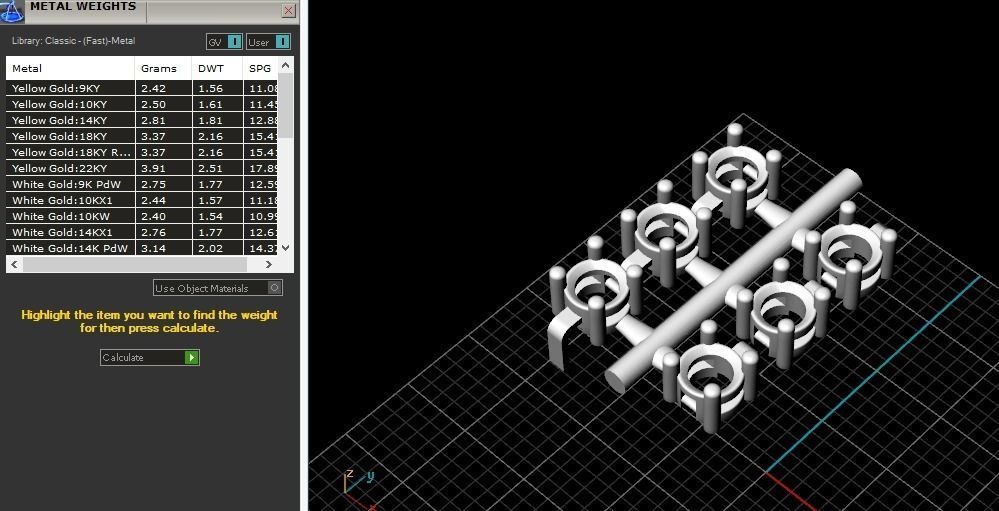This screenshot has width=999, height=511.
Task: Sort by the Metal column header
Action: point(71,68)
